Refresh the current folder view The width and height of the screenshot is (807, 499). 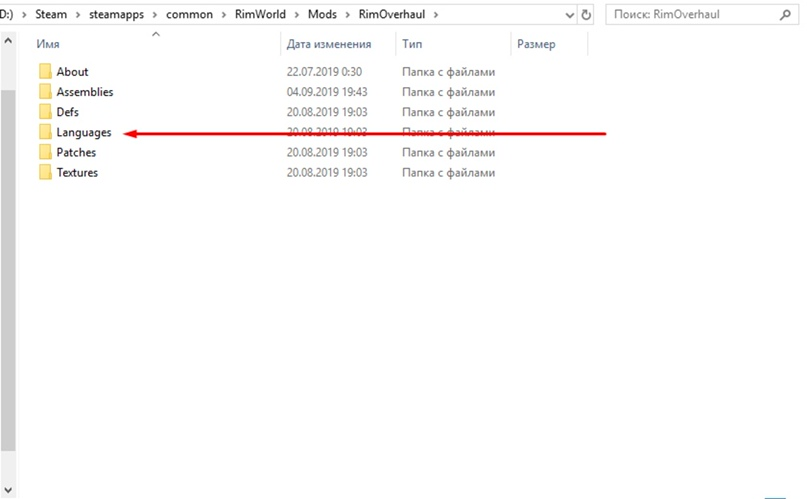tap(586, 15)
